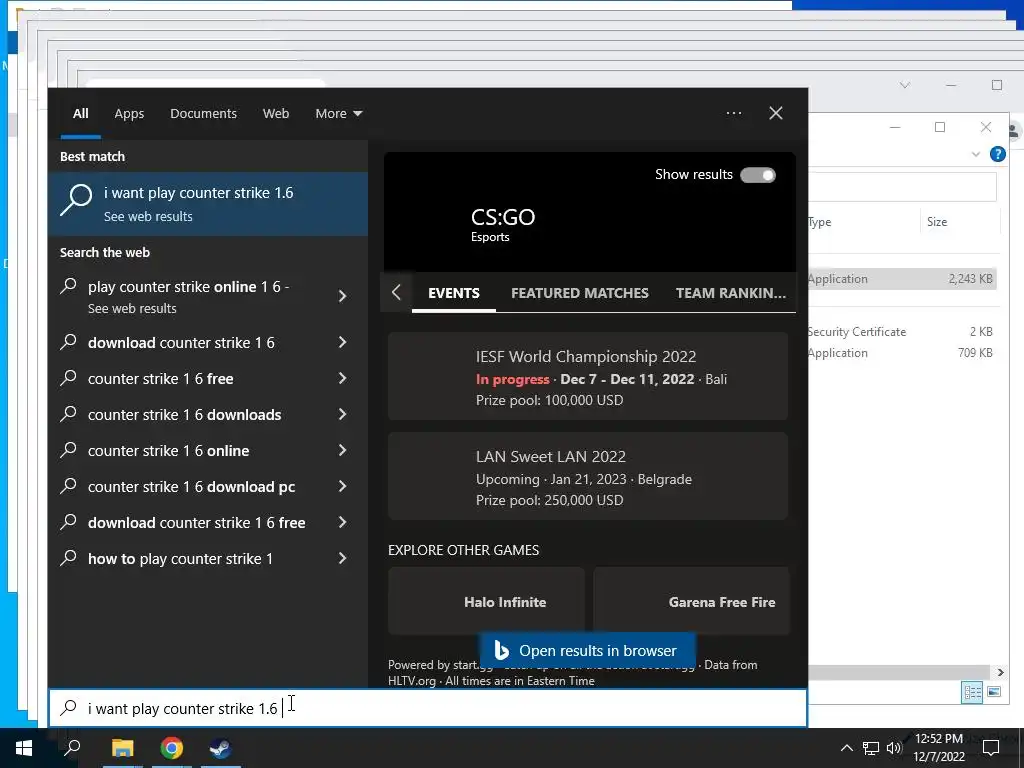Select 'counter strike 1 6 online' suggestion text
The width and height of the screenshot is (1024, 768).
pos(168,451)
